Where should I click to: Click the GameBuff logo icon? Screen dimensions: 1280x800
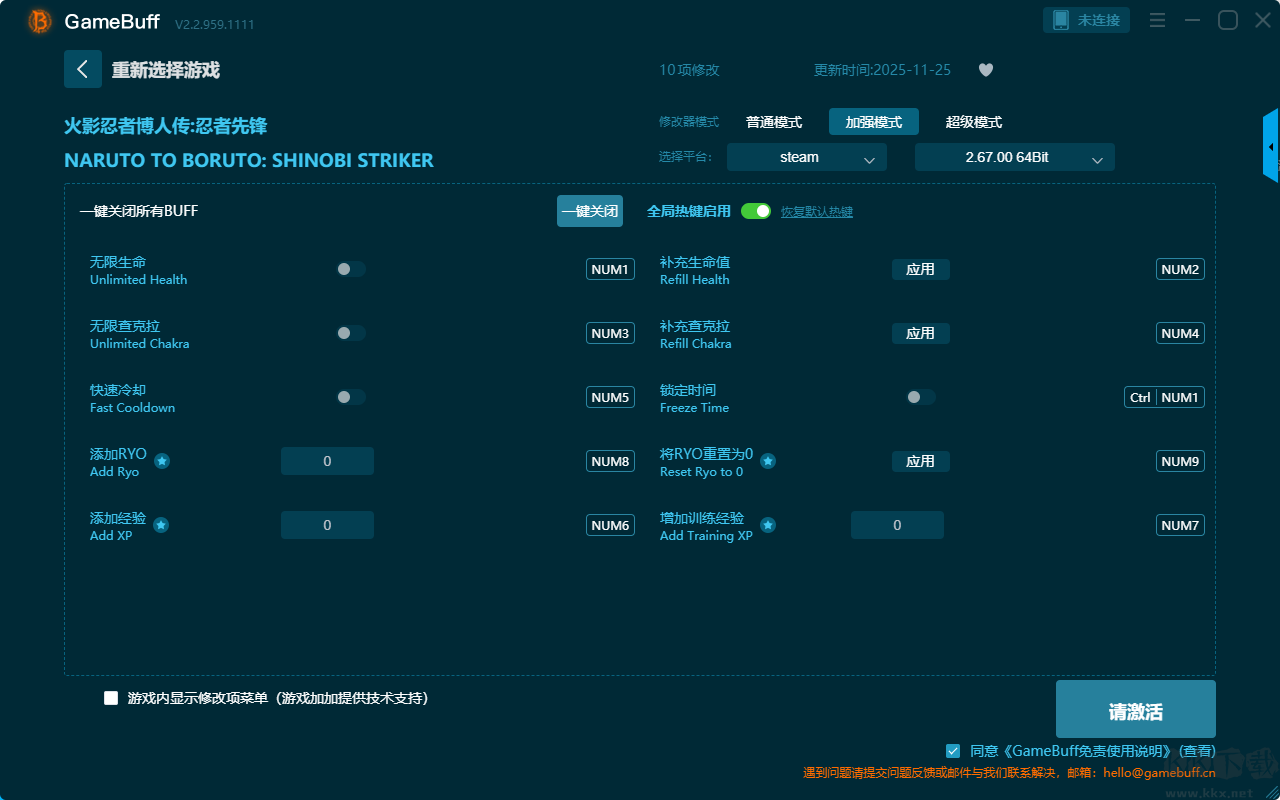click(40, 21)
